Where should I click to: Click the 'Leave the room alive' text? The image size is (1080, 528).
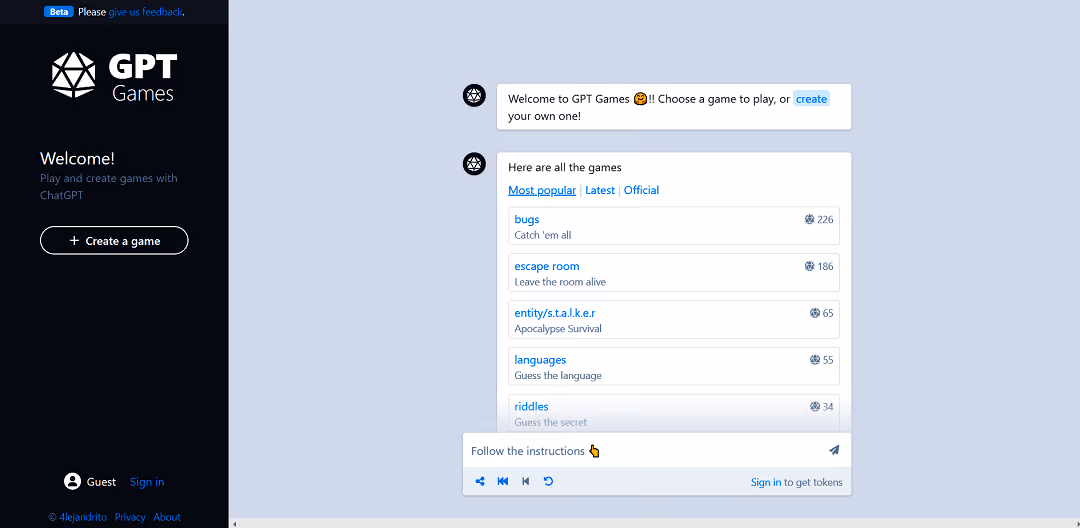(560, 282)
